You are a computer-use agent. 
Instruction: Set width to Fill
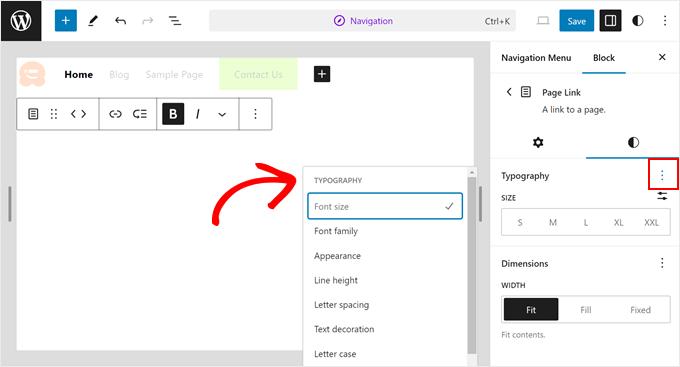click(x=586, y=309)
